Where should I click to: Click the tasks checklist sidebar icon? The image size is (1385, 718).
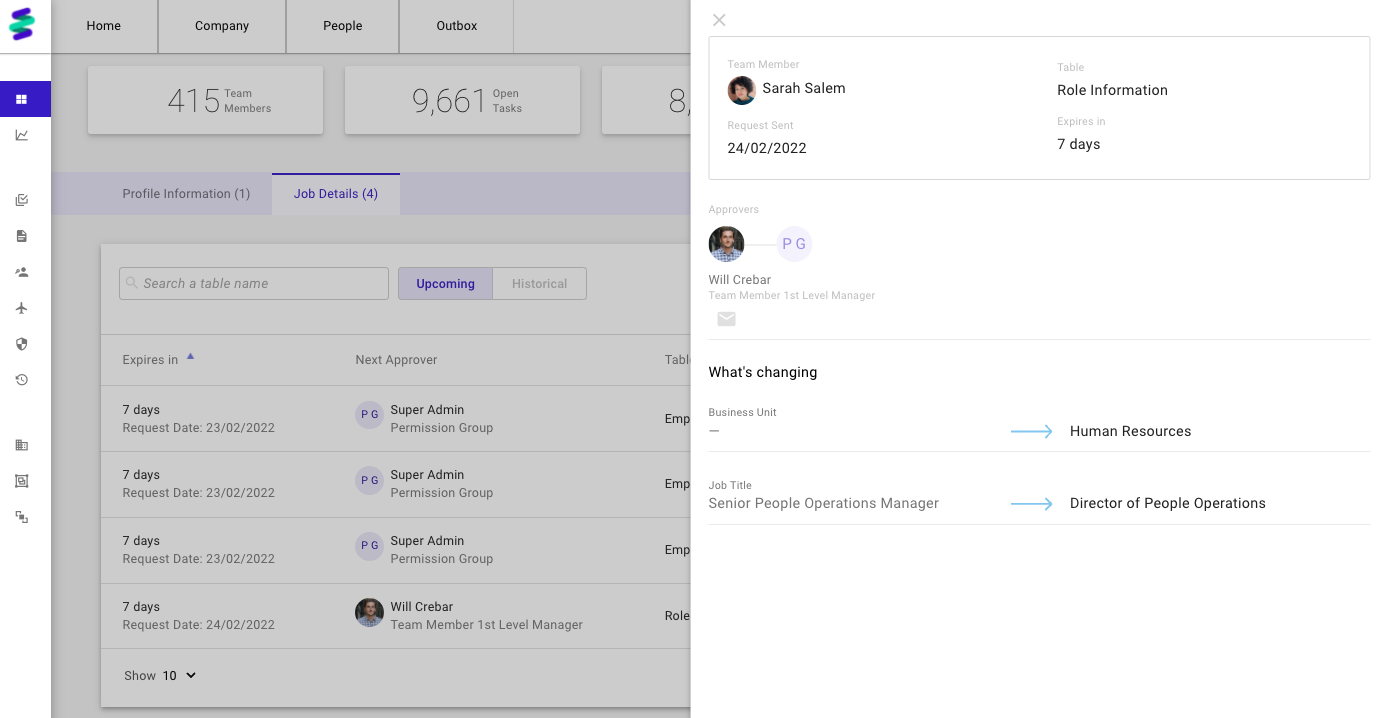[21, 200]
